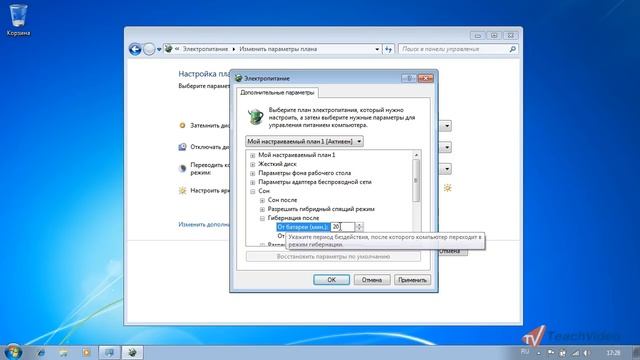
Task: Expand Разрешить гибридный спящий режим node
Action: (262, 209)
